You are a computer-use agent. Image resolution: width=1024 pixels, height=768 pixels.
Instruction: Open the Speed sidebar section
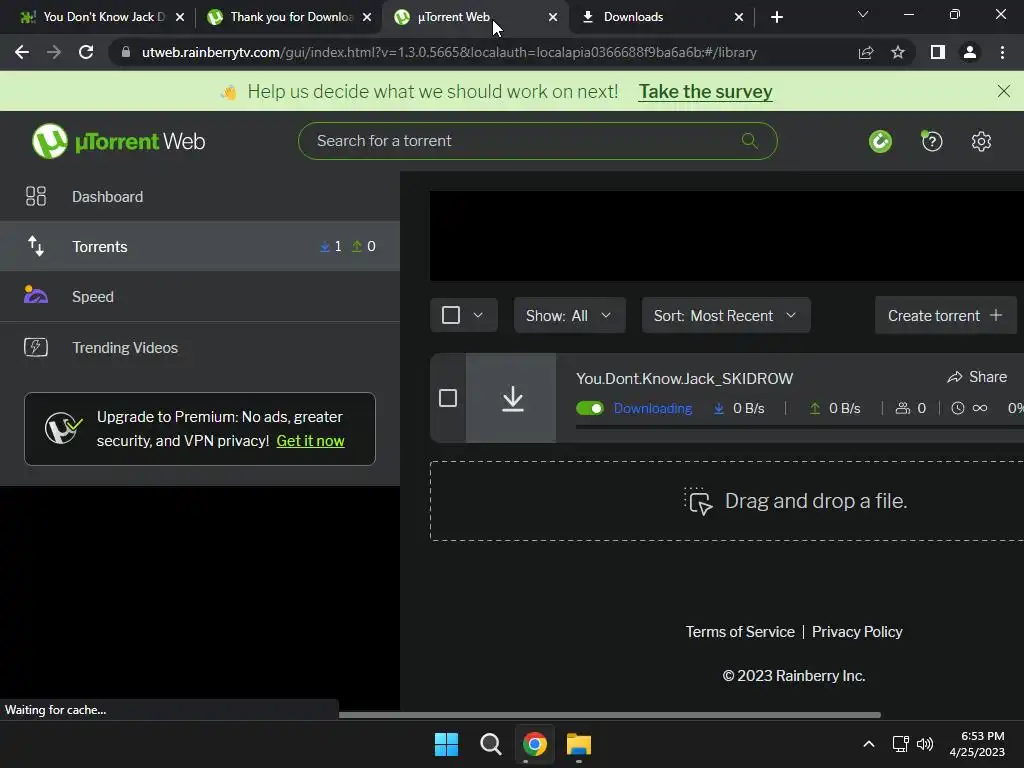click(x=200, y=296)
